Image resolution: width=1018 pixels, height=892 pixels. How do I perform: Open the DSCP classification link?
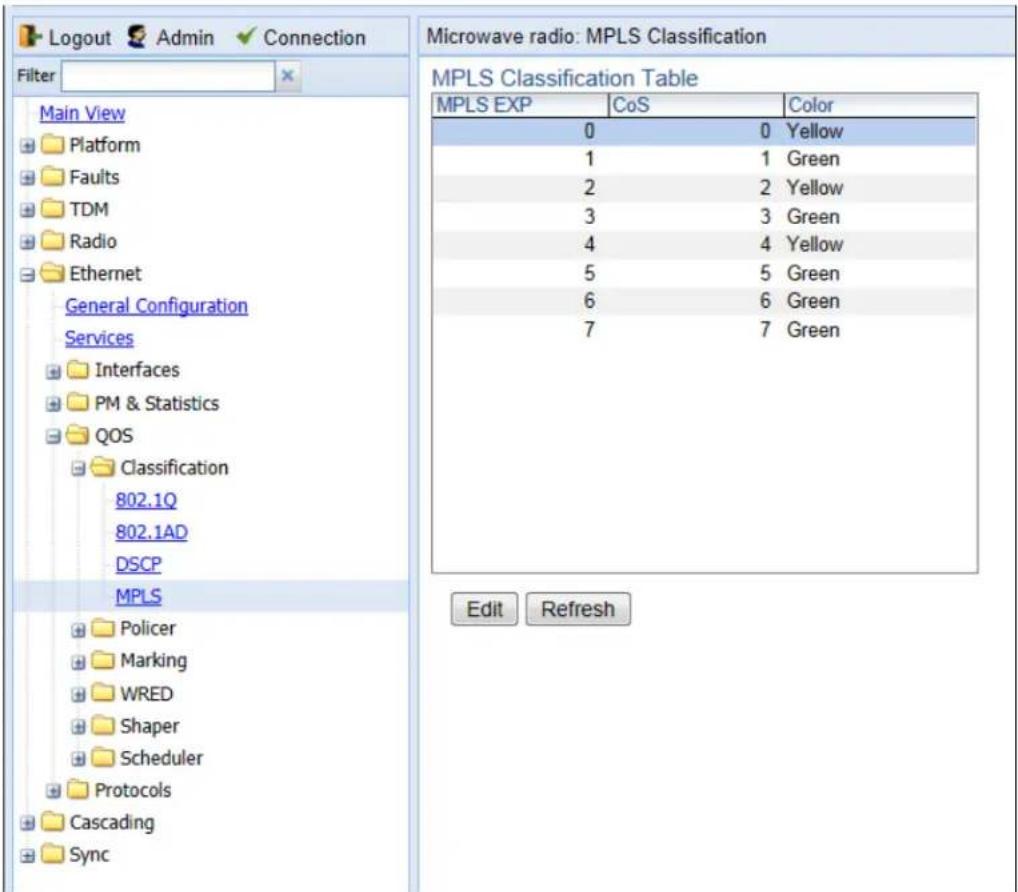point(138,564)
